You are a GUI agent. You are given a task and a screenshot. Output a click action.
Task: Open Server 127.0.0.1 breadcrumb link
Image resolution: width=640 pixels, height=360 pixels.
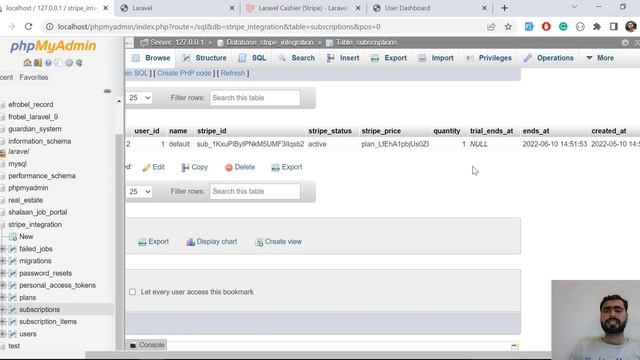[176, 42]
